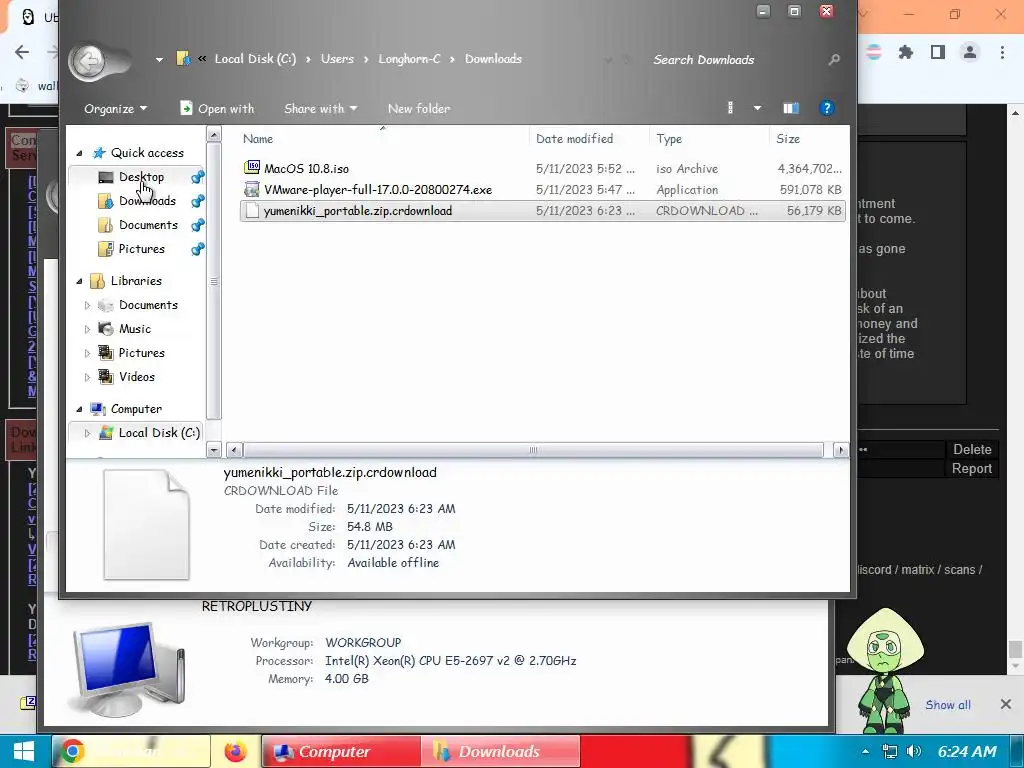Select Longhorn-C in the address breadcrumb
Image resolution: width=1024 pixels, height=768 pixels.
(x=409, y=59)
